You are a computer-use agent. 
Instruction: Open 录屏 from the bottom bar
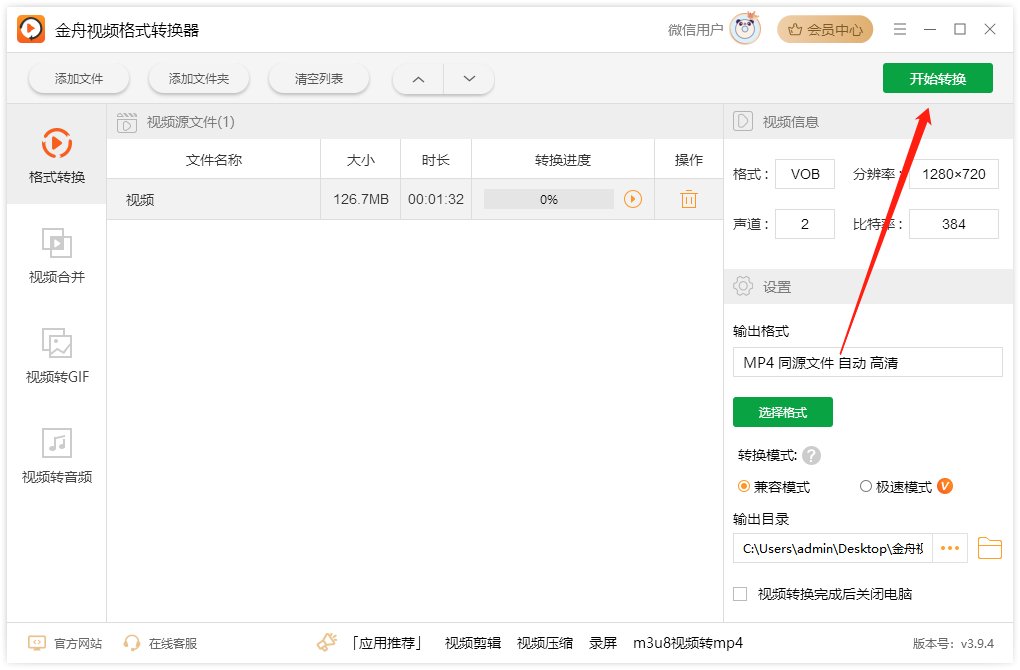tap(601, 643)
